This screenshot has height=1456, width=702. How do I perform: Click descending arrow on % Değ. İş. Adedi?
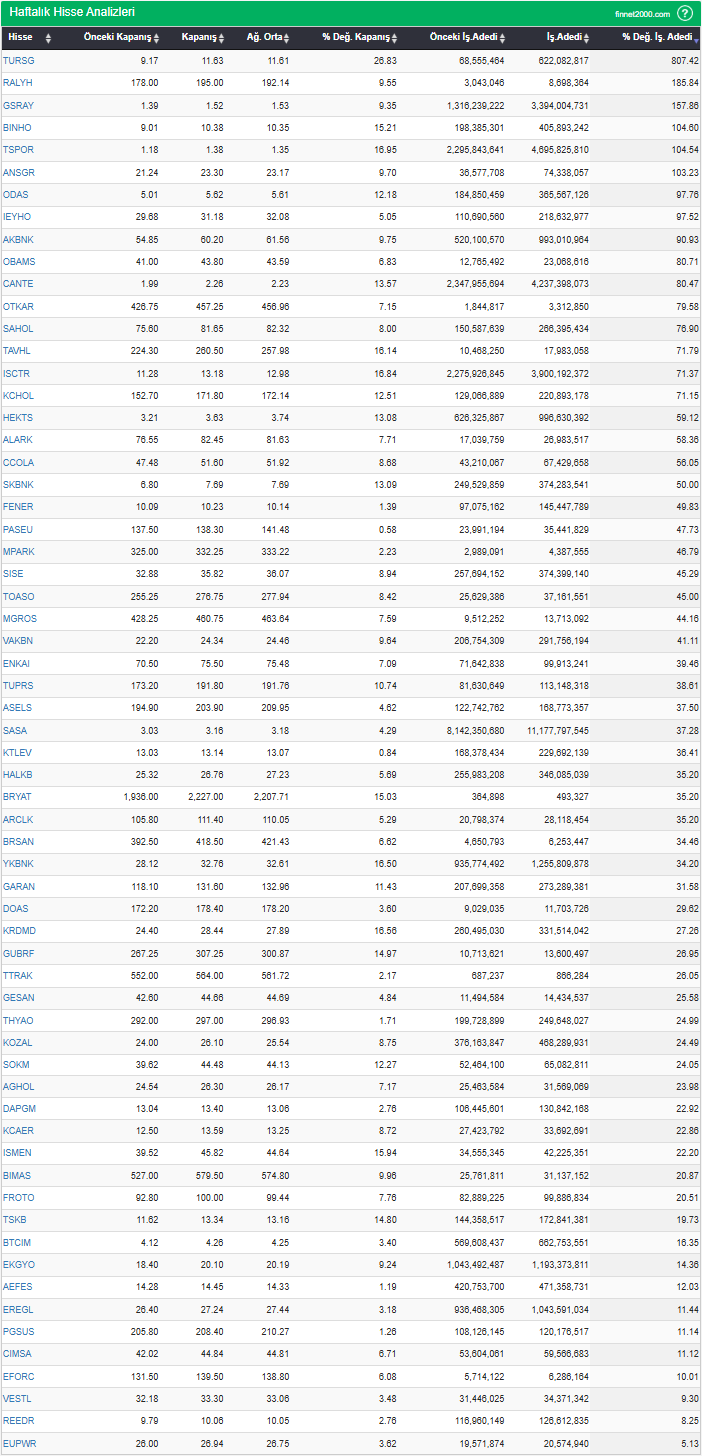(x=696, y=38)
